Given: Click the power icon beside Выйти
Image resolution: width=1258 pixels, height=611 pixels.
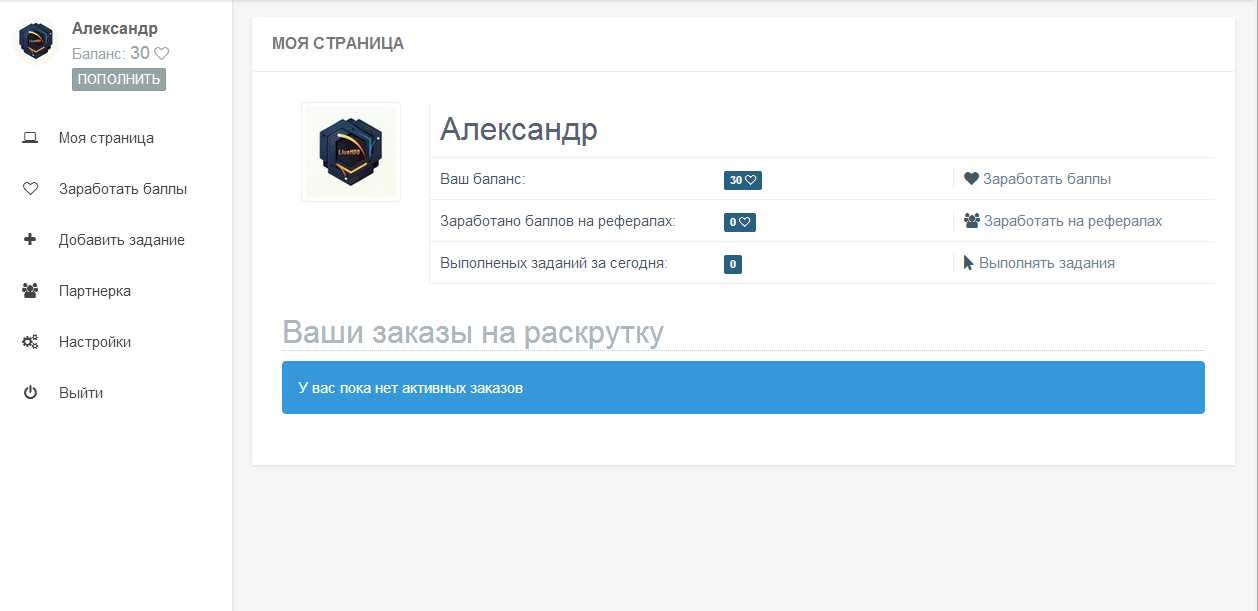Looking at the screenshot, I should (x=30, y=393).
